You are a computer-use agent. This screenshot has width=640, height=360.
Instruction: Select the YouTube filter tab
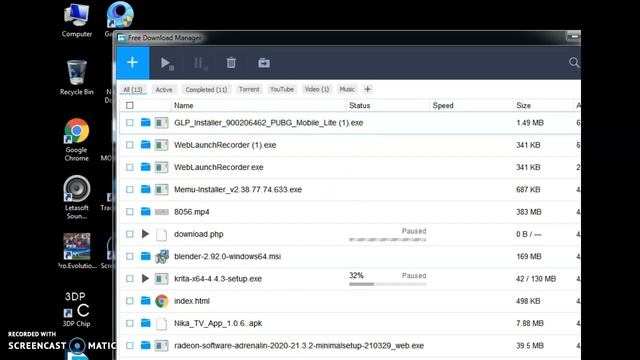click(x=282, y=89)
